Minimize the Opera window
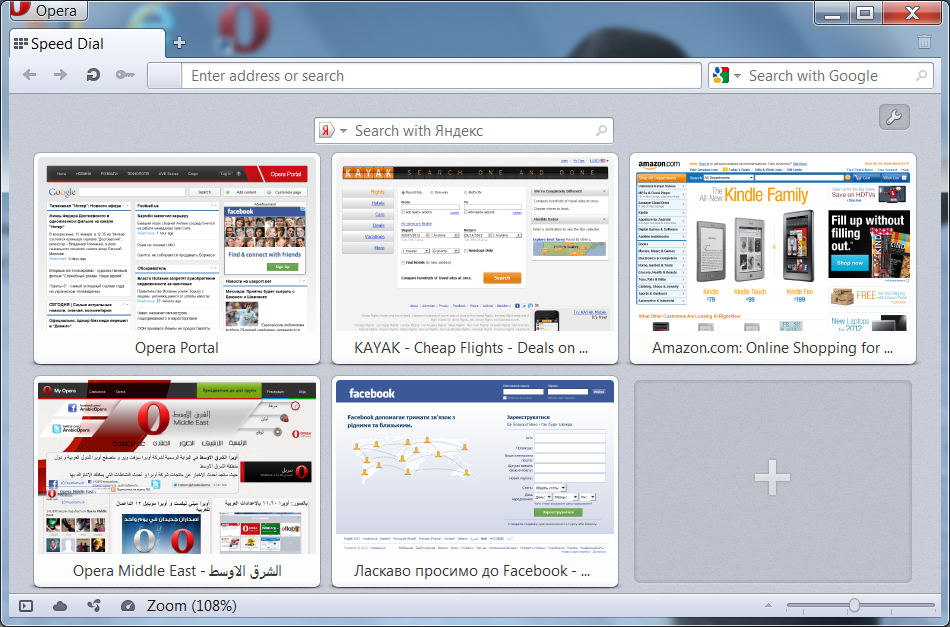This screenshot has width=950, height=627. pyautogui.click(x=832, y=13)
